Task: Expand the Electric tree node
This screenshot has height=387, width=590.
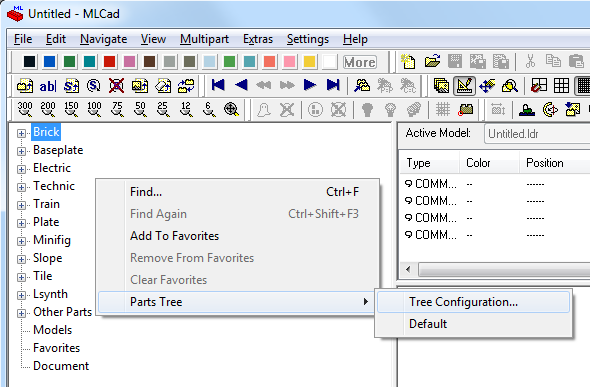Action: tap(21, 169)
